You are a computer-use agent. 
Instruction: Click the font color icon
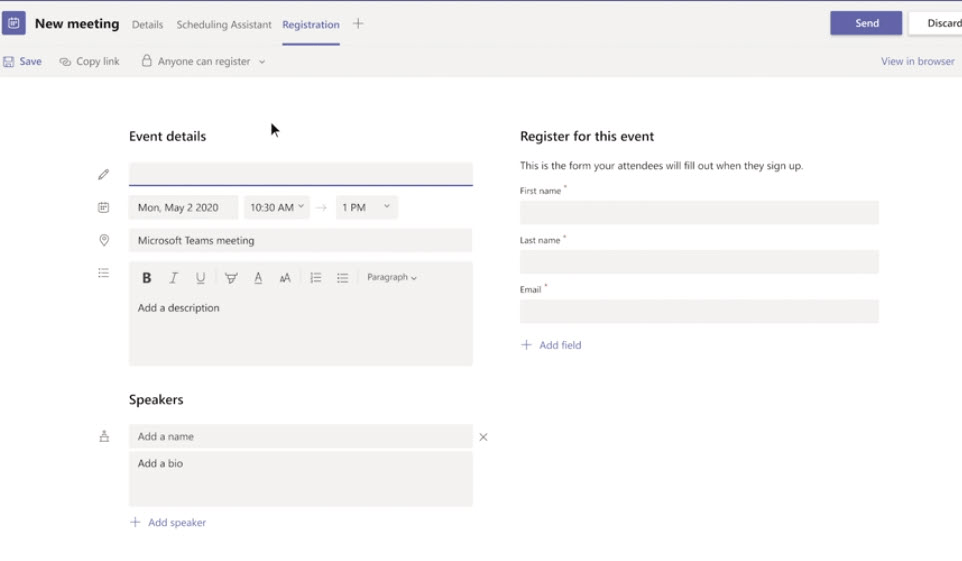(x=258, y=278)
